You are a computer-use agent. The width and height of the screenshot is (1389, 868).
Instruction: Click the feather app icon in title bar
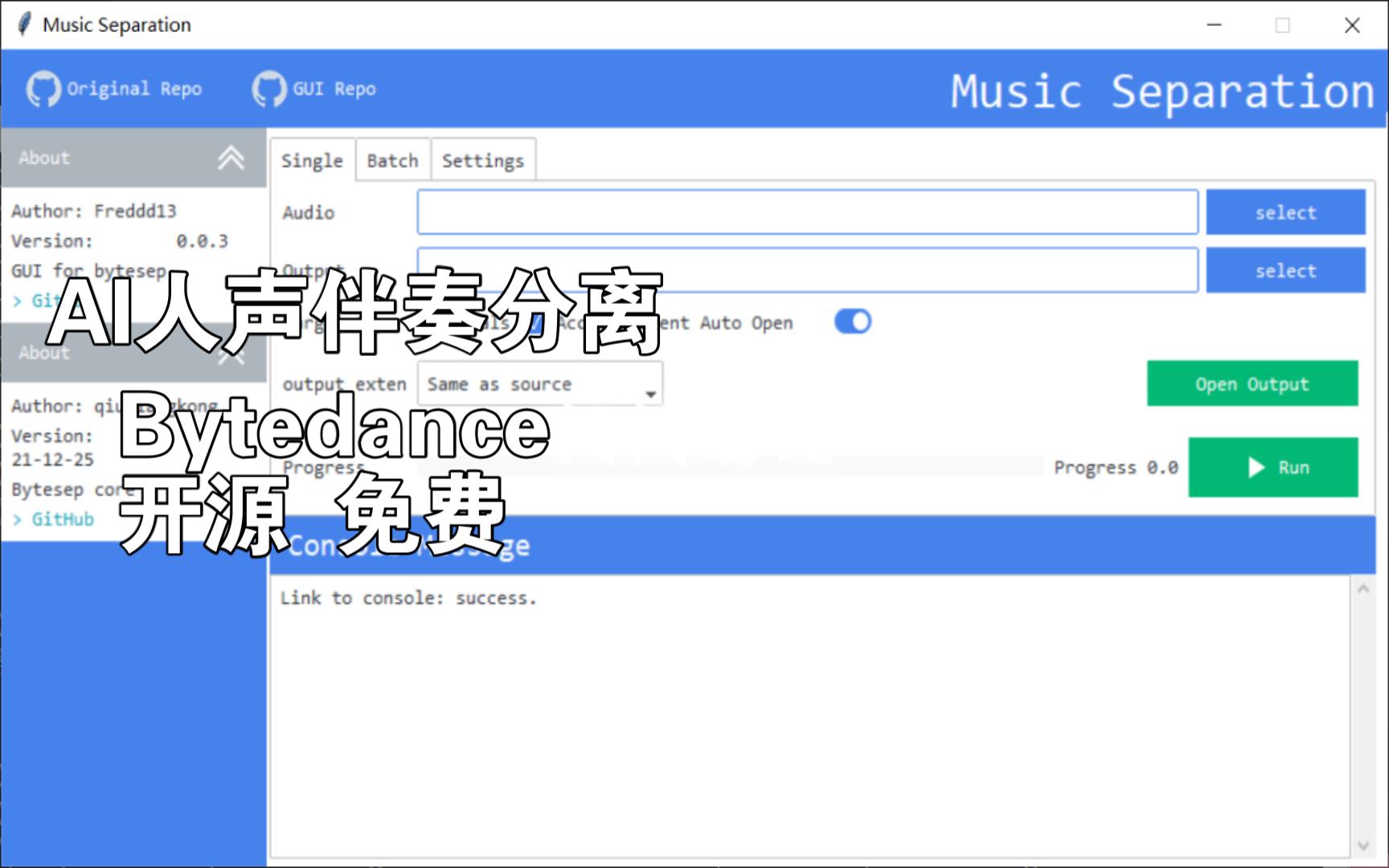click(24, 24)
